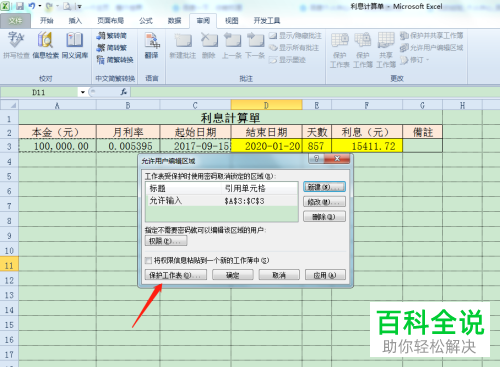500x367 pixels.
Task: Click the Select All corner of the grid
Action: [x=9, y=105]
